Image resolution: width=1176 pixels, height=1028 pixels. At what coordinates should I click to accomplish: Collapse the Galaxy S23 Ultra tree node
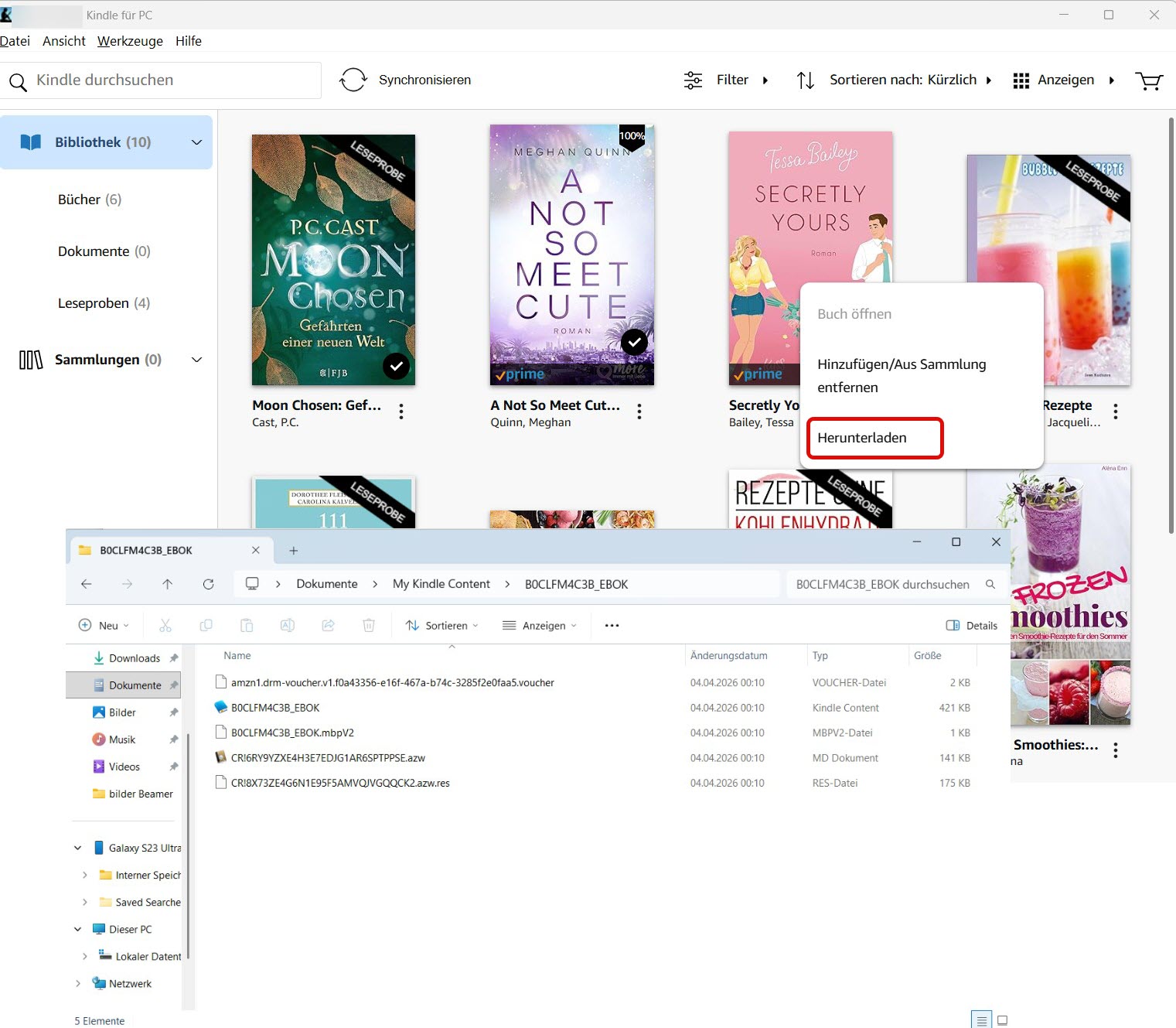click(77, 848)
